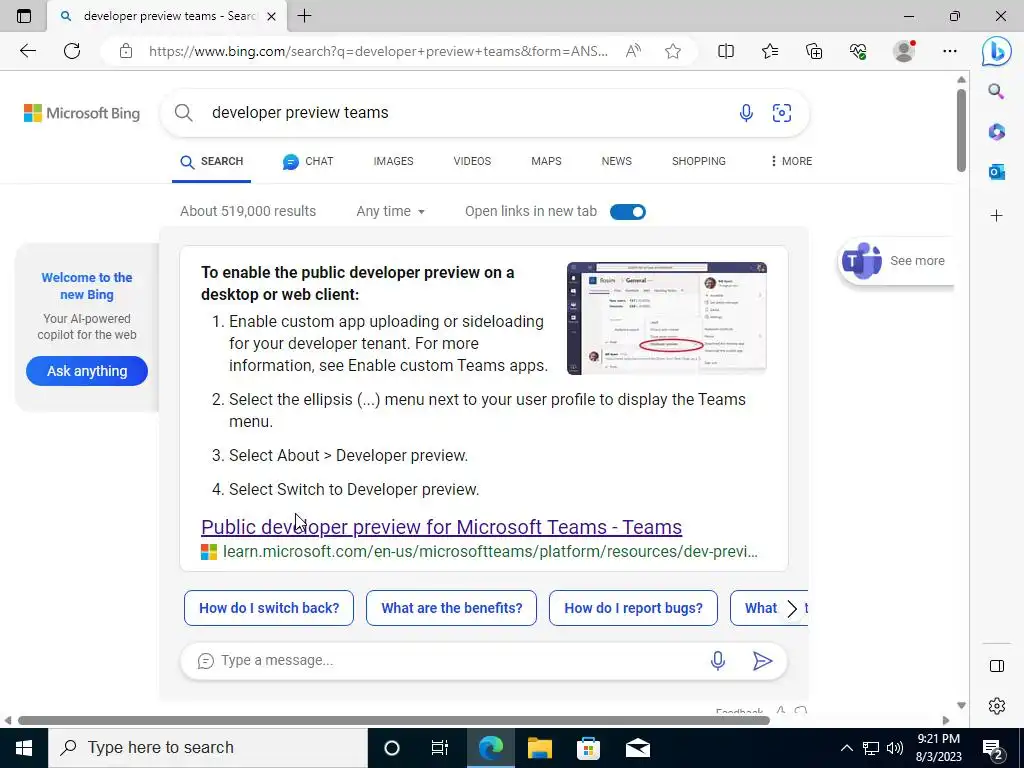Open the Any time filter dropdown
The width and height of the screenshot is (1024, 768).
(x=391, y=212)
